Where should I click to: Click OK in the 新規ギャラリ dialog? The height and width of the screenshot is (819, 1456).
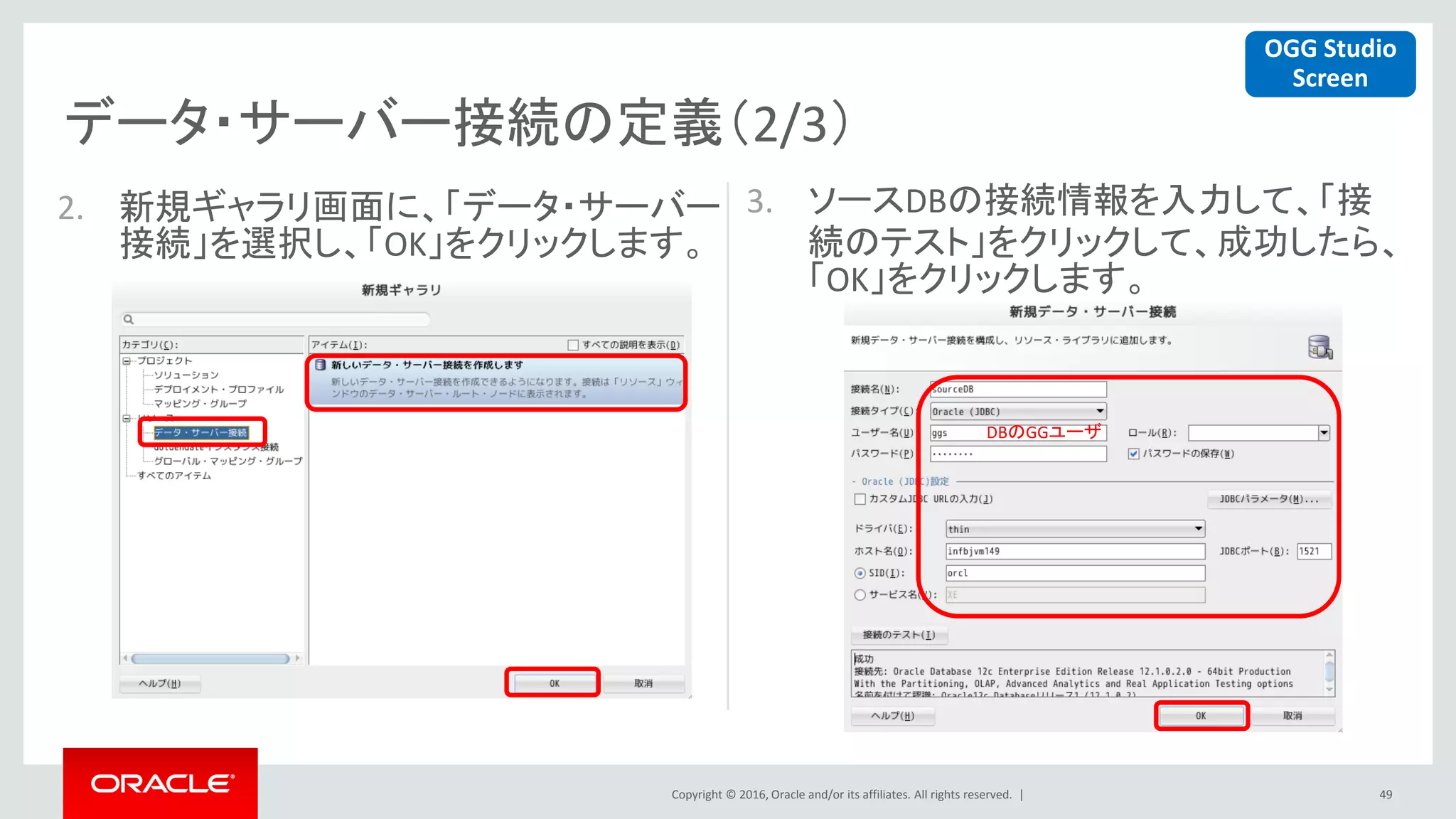pos(554,683)
